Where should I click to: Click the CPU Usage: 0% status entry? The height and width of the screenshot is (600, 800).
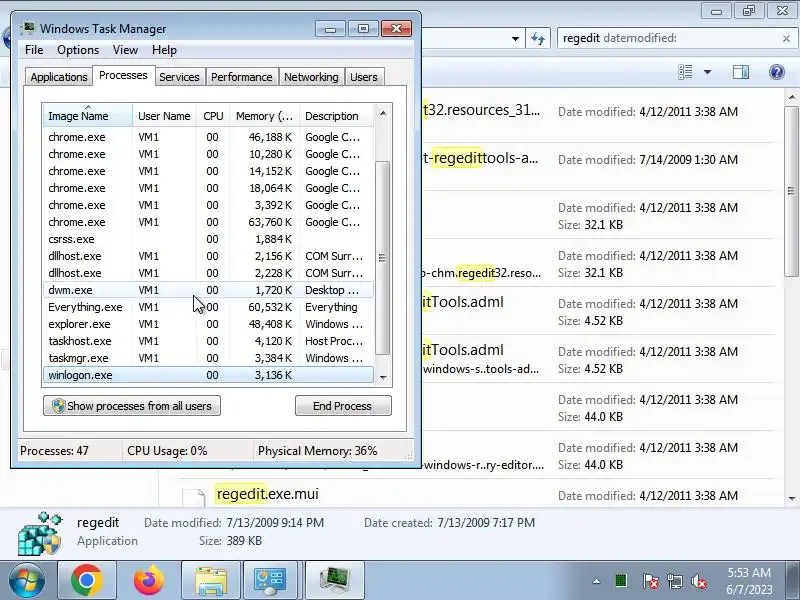coord(167,451)
